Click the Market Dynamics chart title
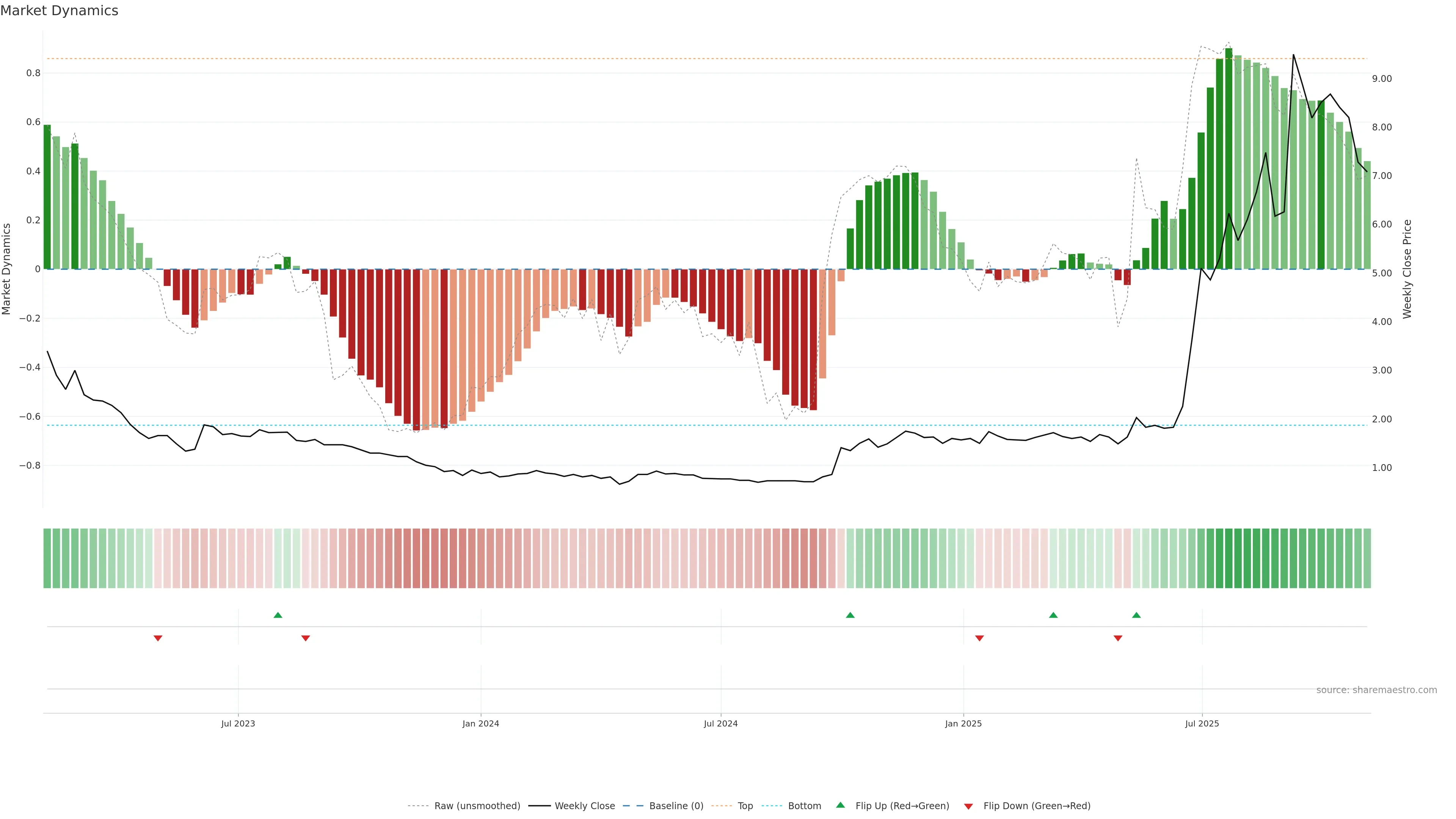The width and height of the screenshot is (1456, 819). 60,11
